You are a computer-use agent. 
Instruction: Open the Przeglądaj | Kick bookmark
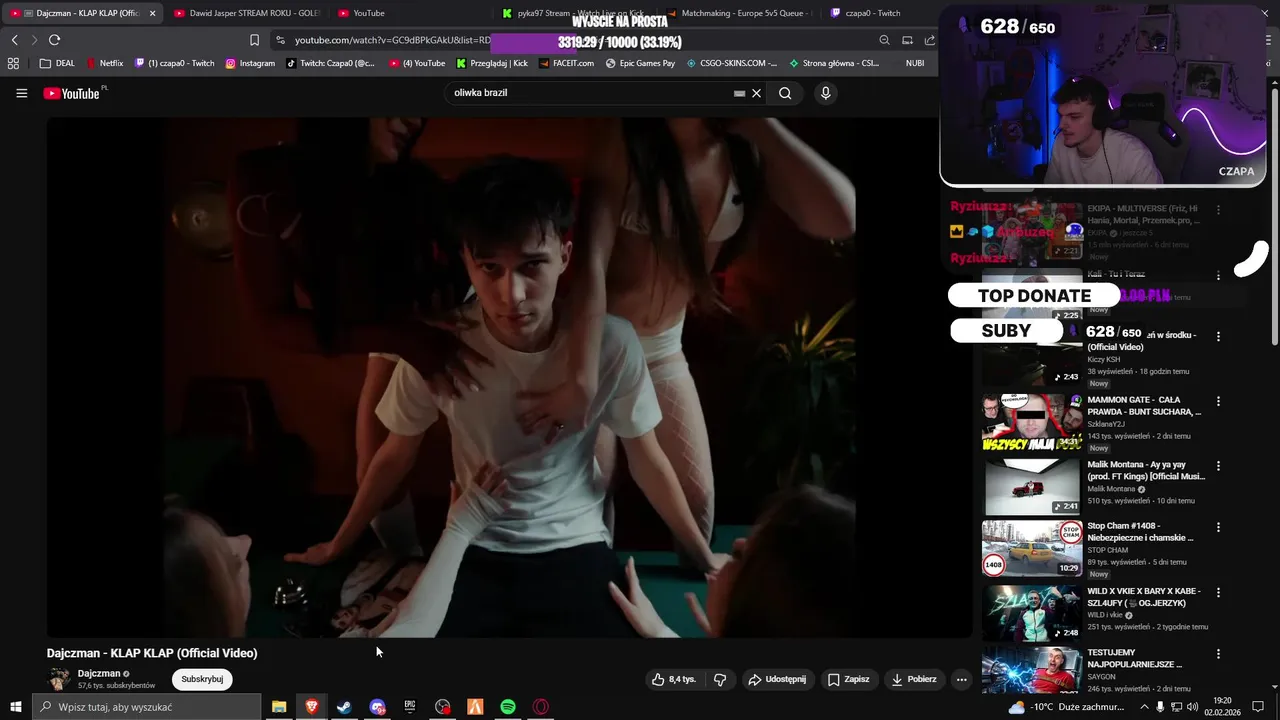click(x=492, y=63)
